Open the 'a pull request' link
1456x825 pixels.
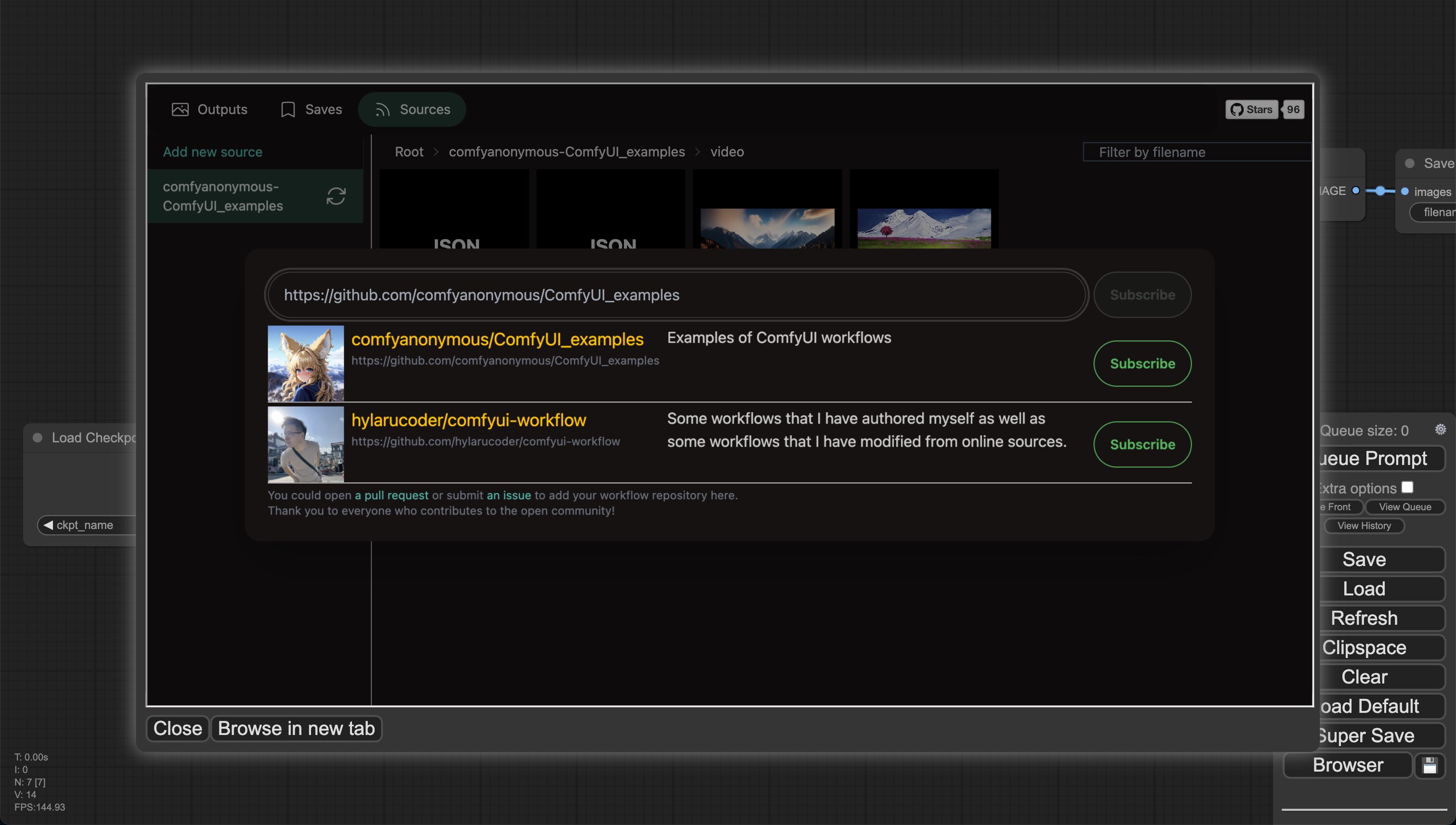click(391, 495)
